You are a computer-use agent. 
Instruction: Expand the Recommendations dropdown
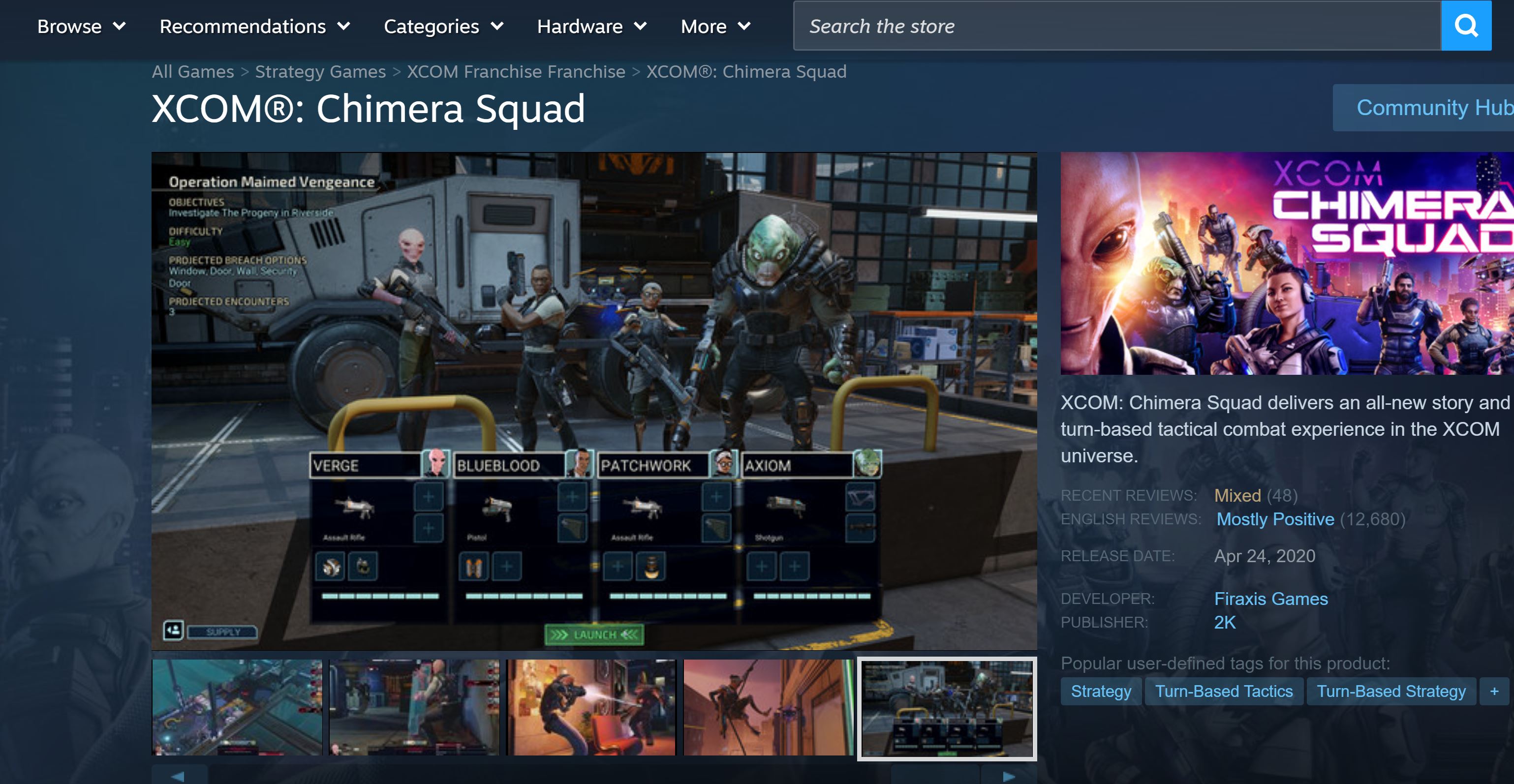[254, 27]
